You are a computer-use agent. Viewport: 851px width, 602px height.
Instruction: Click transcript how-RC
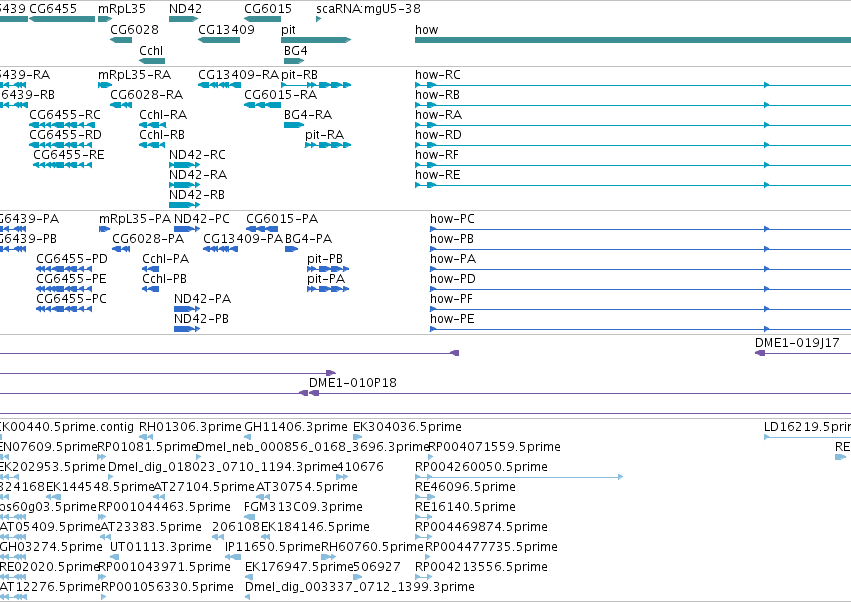[x=438, y=74]
